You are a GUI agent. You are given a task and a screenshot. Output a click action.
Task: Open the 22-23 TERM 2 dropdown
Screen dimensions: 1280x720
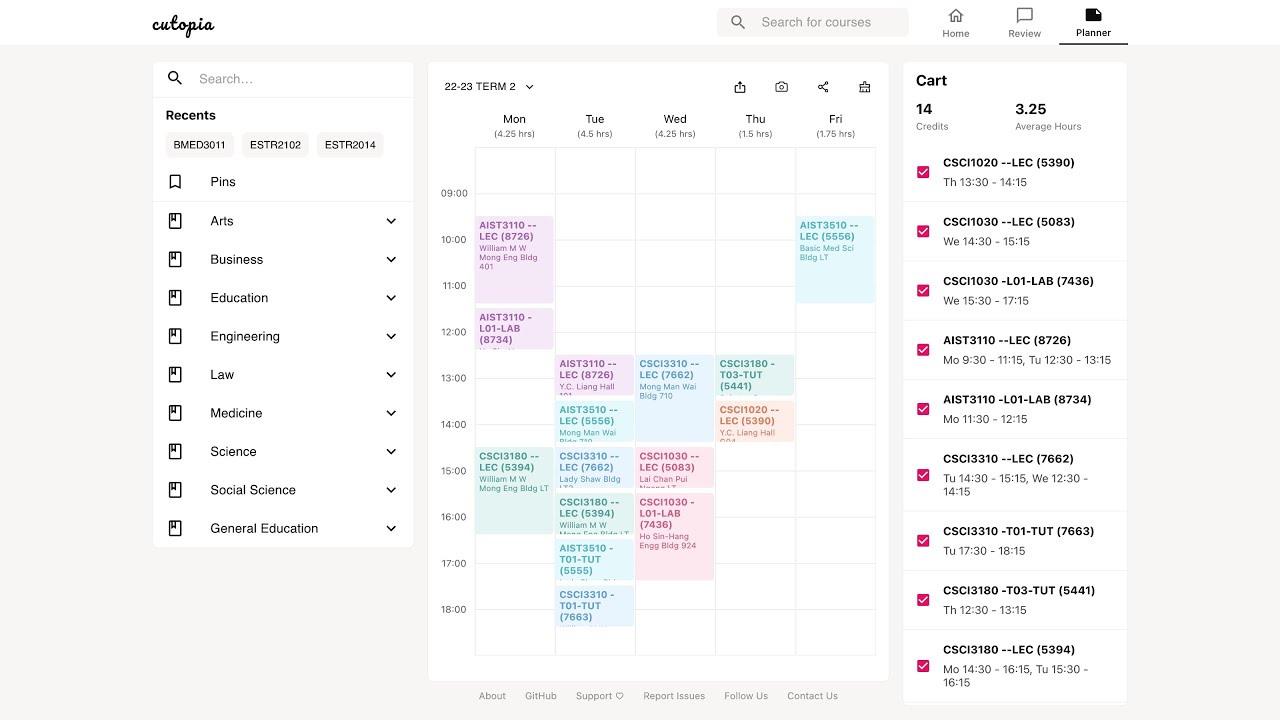pos(488,87)
